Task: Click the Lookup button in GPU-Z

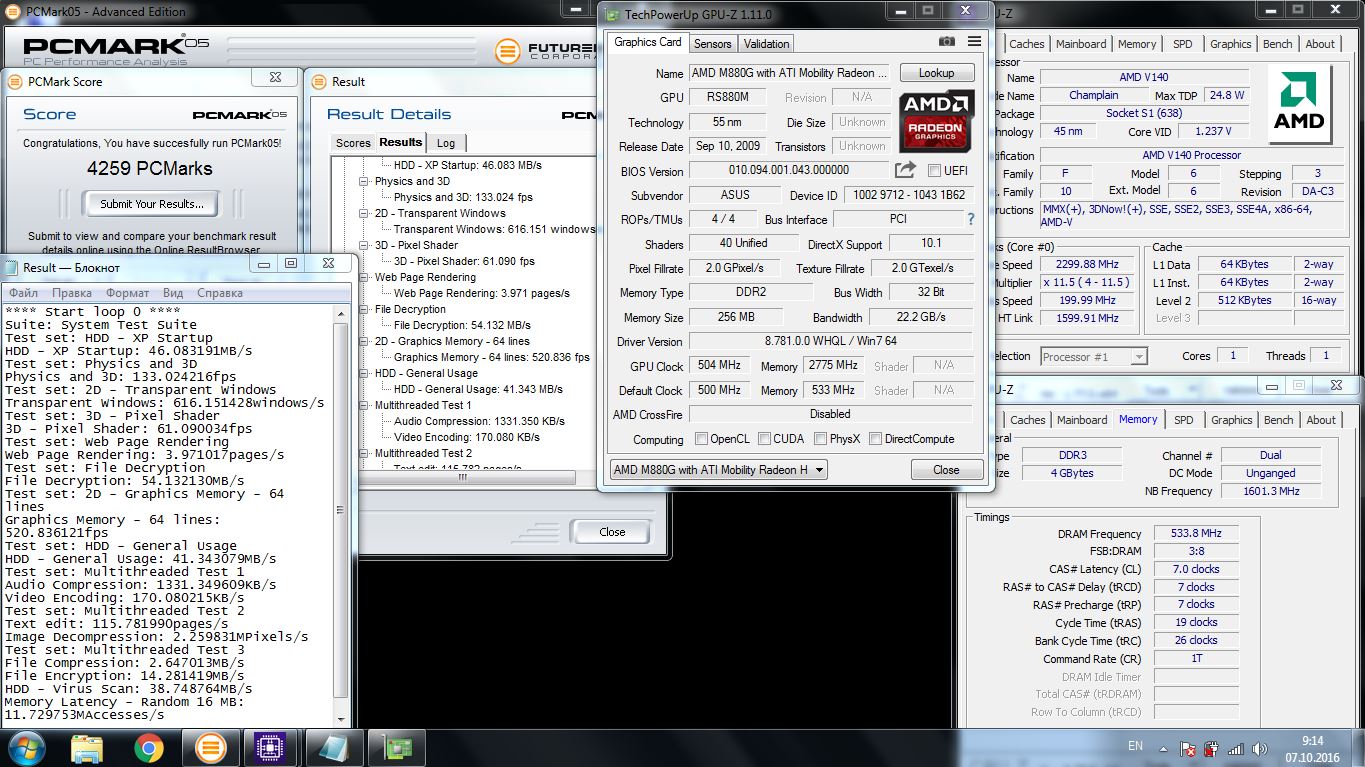Action: coord(936,73)
